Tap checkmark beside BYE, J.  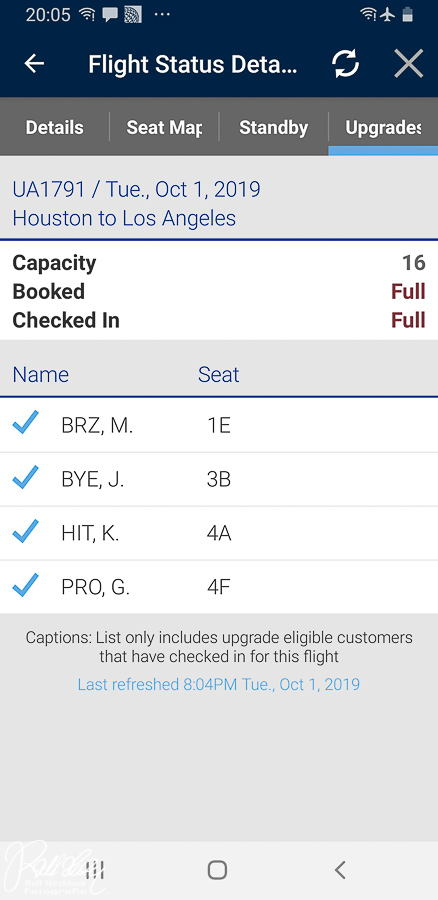[25, 477]
